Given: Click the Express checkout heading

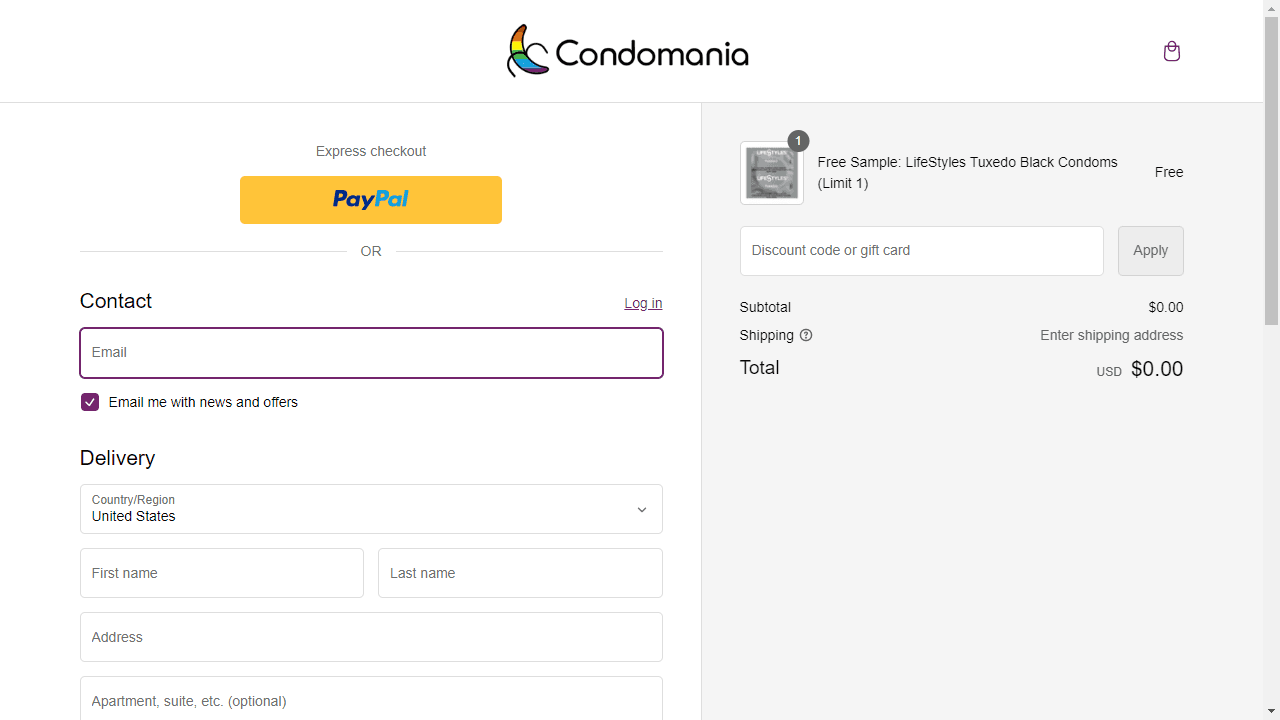Looking at the screenshot, I should click(371, 151).
